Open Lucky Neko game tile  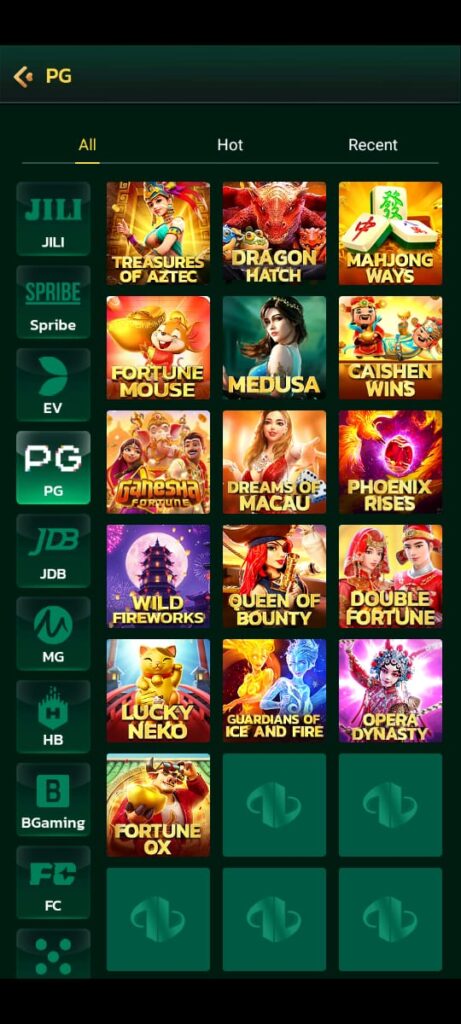tap(158, 690)
